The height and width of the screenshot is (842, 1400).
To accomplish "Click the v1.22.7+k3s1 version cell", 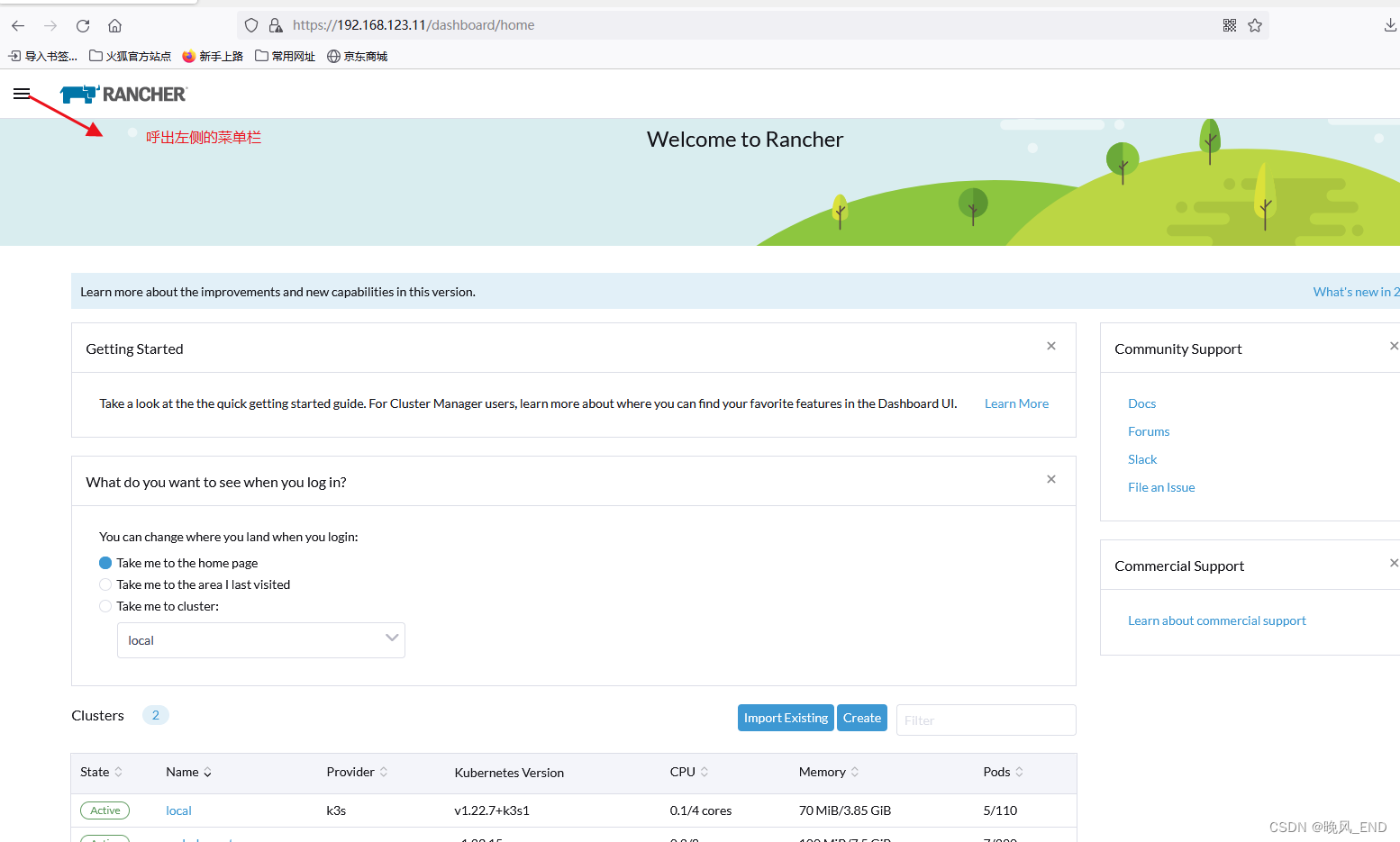I will point(492,810).
